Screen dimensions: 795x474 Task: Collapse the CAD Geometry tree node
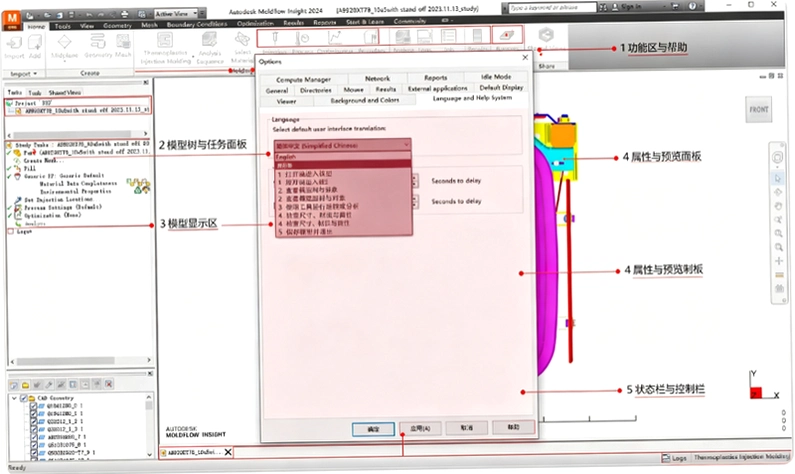[x=14, y=398]
